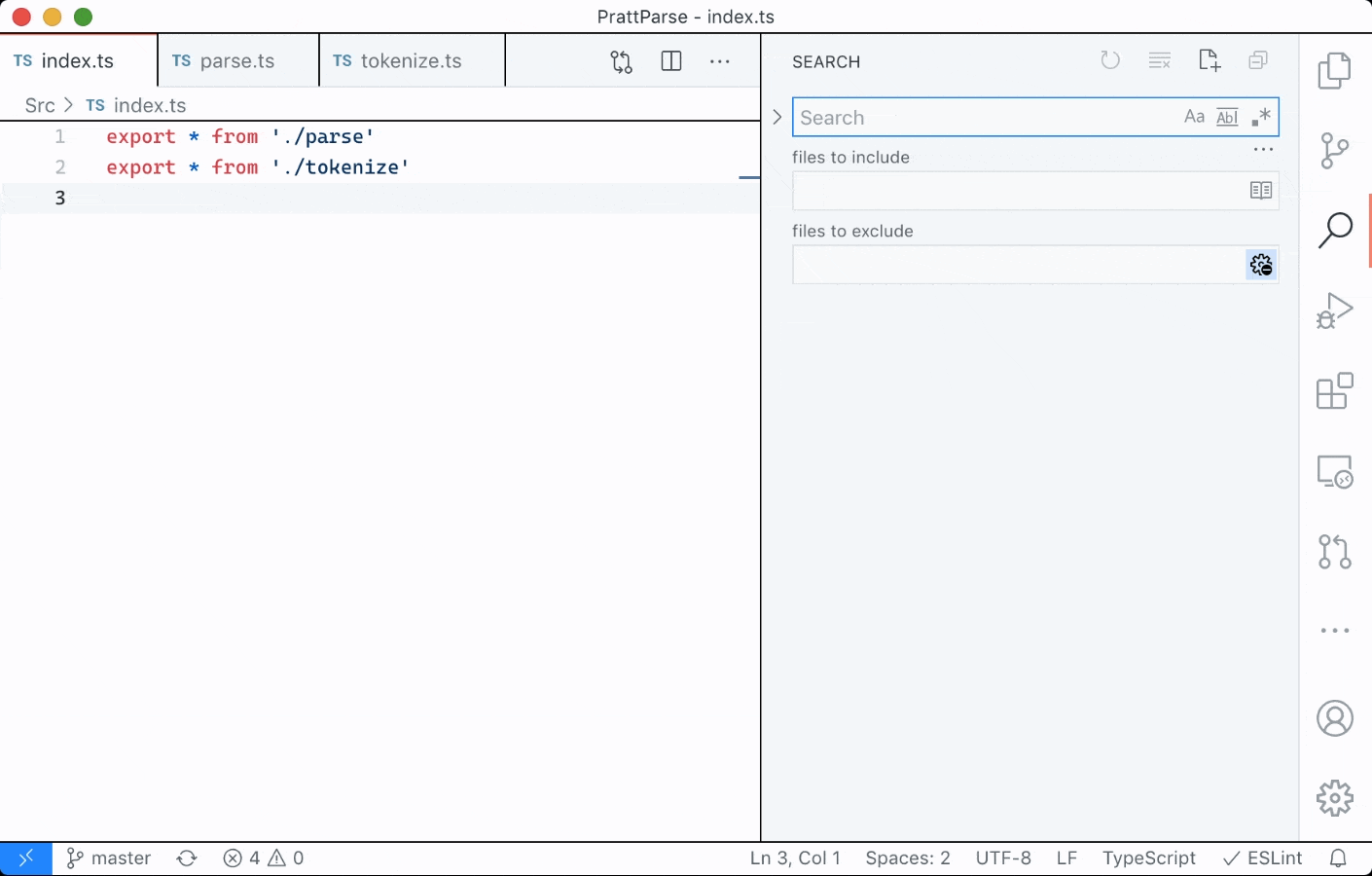Viewport: 1372px width, 876px height.
Task: Click the Search input field
Action: [973, 117]
